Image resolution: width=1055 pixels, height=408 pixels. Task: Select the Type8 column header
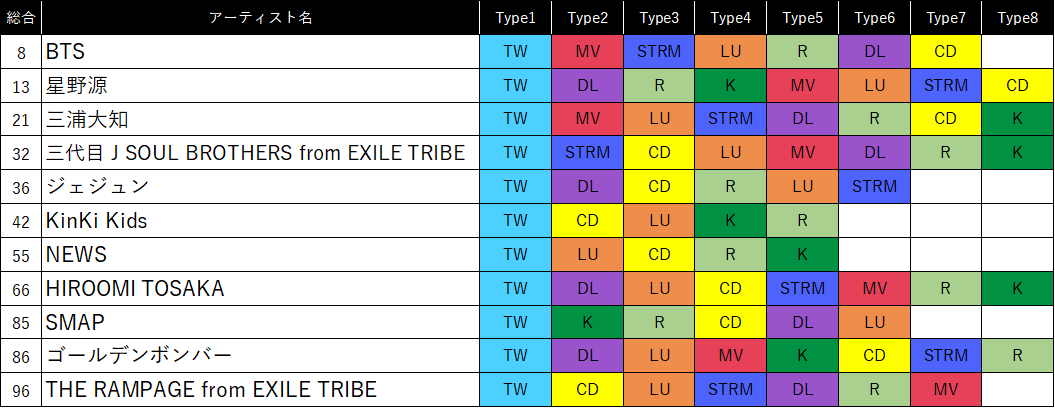(x=1018, y=18)
